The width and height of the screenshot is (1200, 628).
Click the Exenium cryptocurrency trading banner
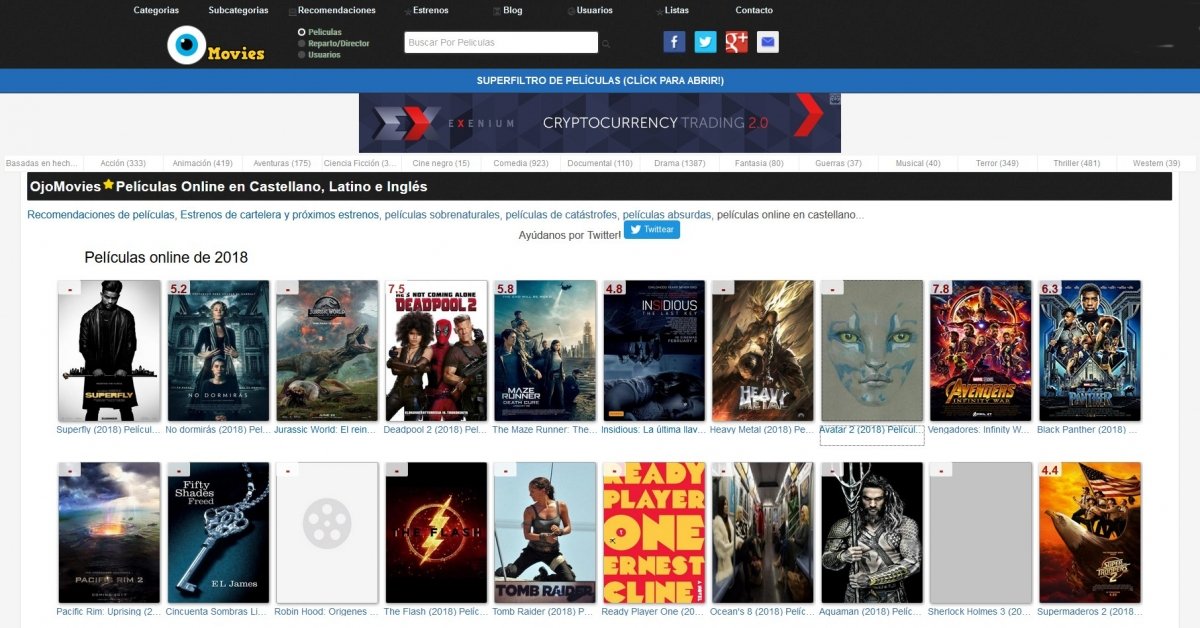coord(600,123)
